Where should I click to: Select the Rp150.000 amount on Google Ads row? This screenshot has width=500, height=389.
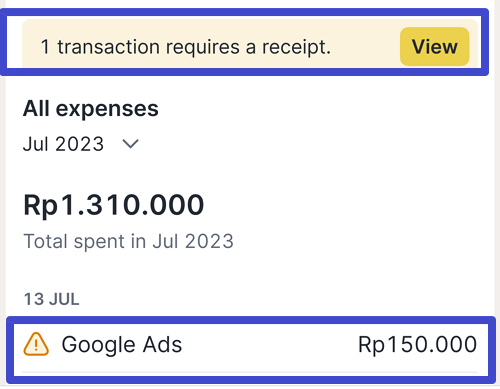tap(417, 344)
